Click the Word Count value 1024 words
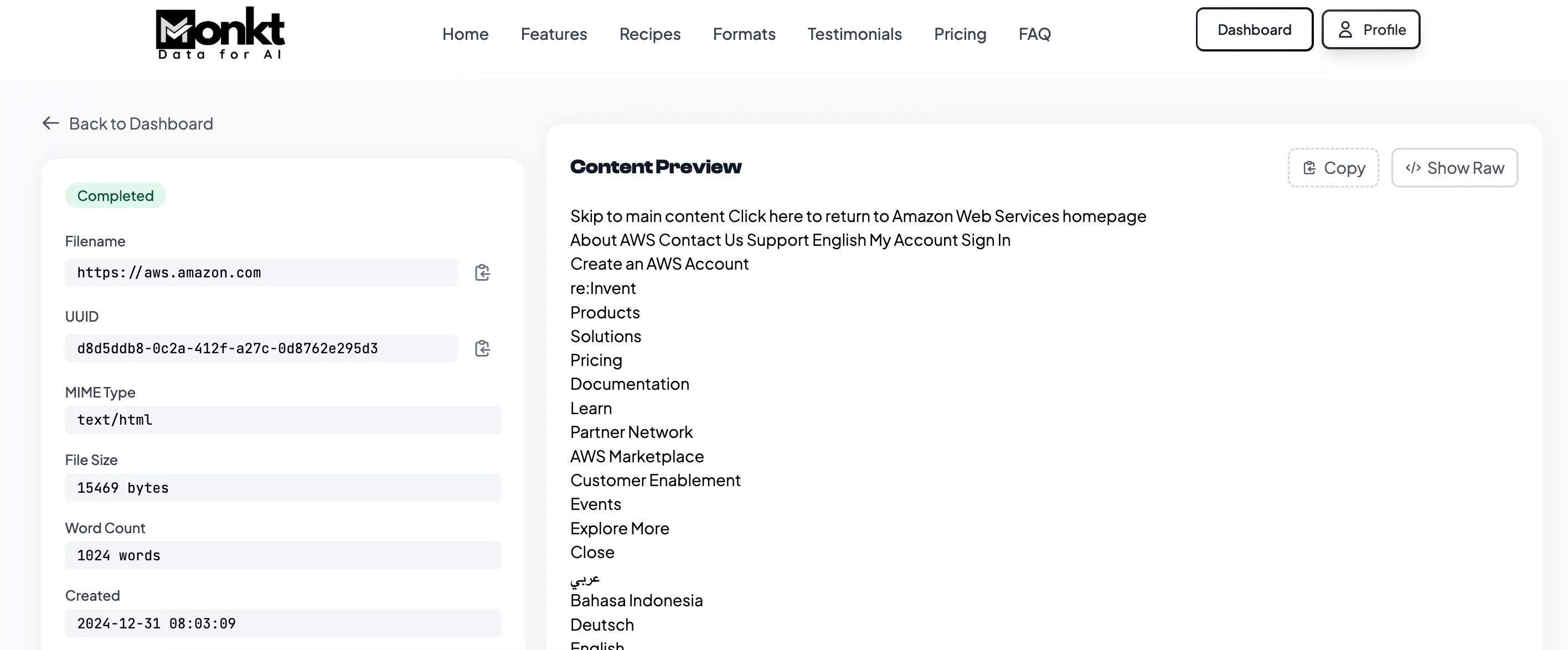Image resolution: width=1568 pixels, height=650 pixels. 283,555
